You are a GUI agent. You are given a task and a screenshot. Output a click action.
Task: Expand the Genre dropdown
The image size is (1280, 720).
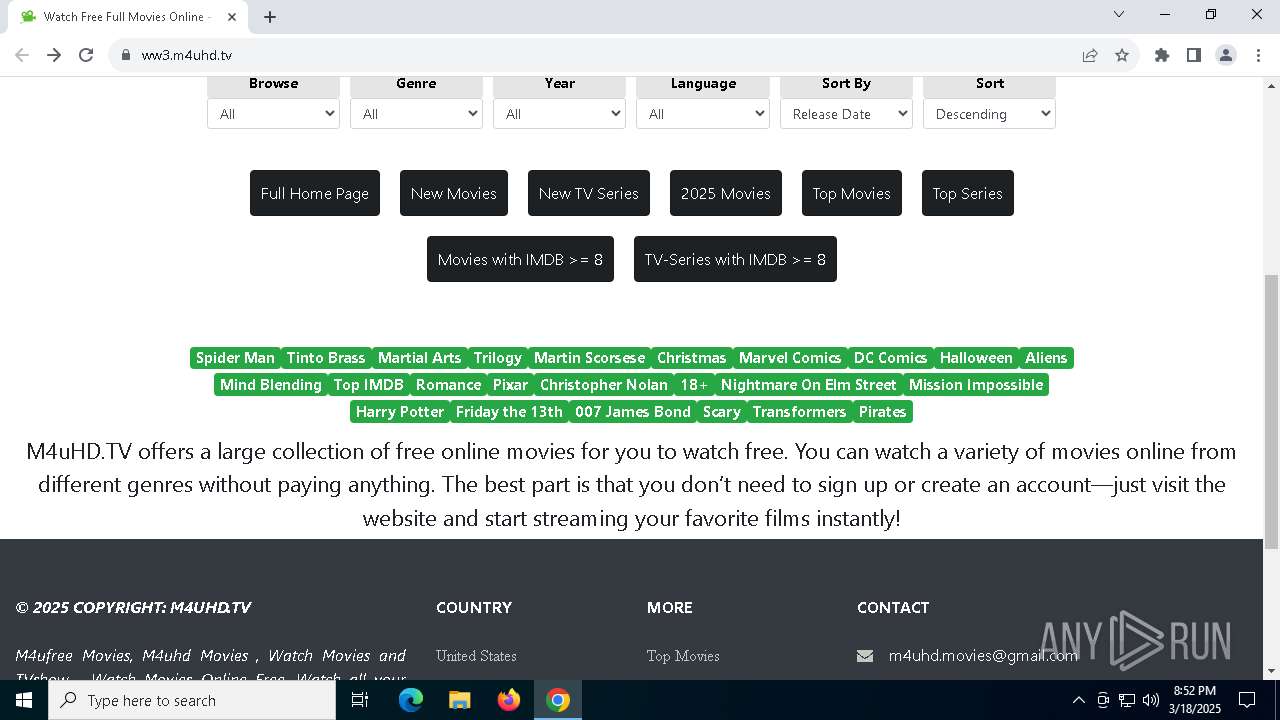(416, 114)
